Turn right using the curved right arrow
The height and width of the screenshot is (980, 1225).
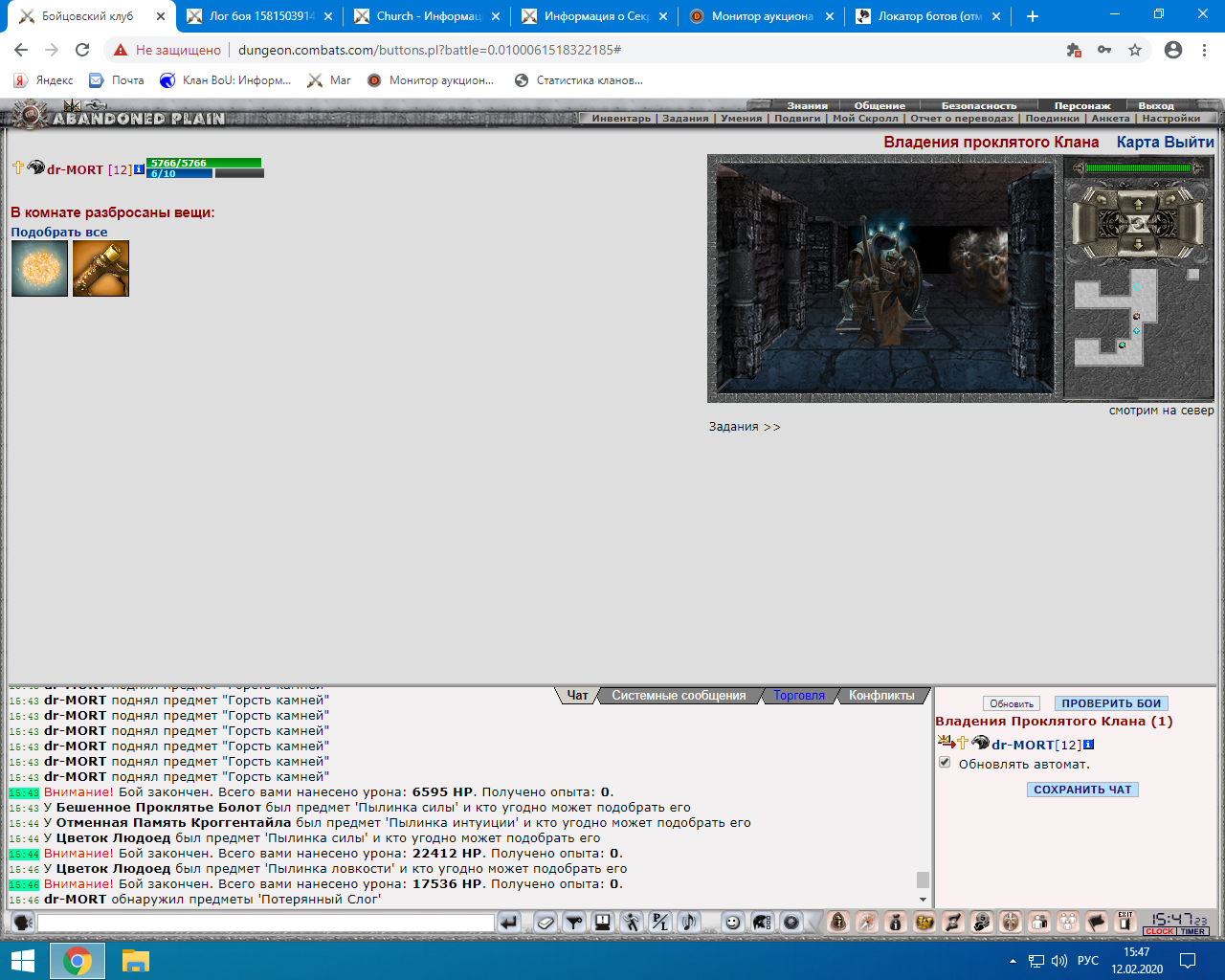tap(1170, 199)
